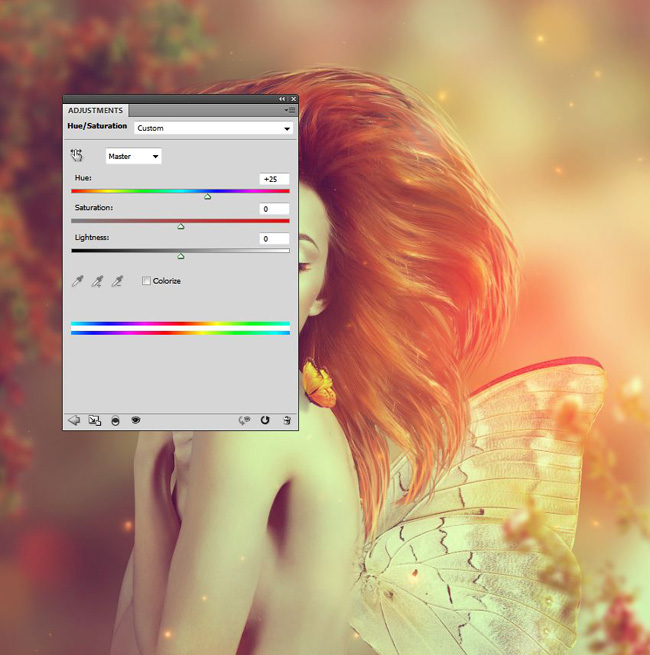This screenshot has width=650, height=655.
Task: Reset adjustment to defaults icon
Action: point(265,420)
